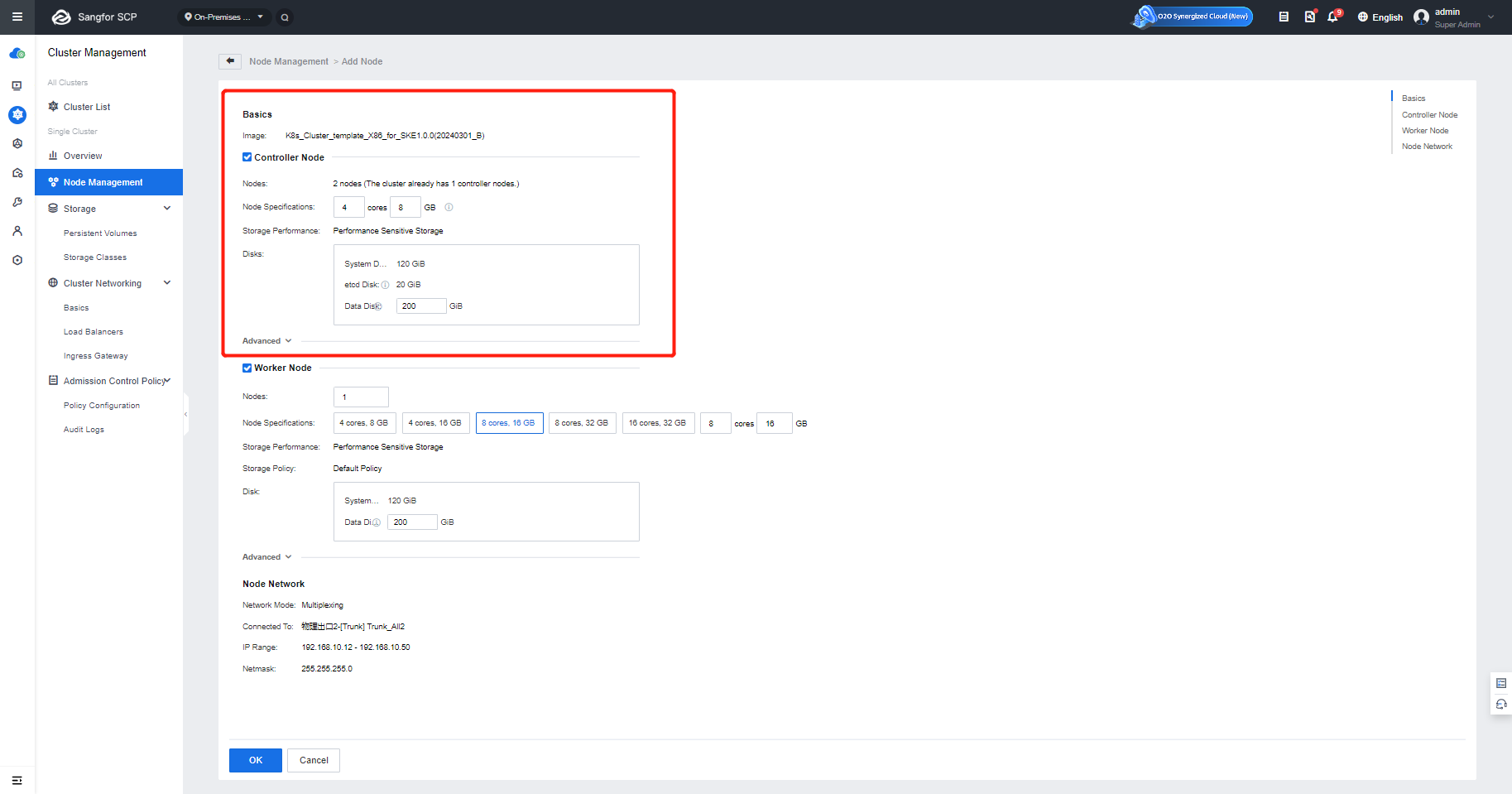Open the document search icon with red dot
The width and height of the screenshot is (1512, 794).
(1309, 17)
